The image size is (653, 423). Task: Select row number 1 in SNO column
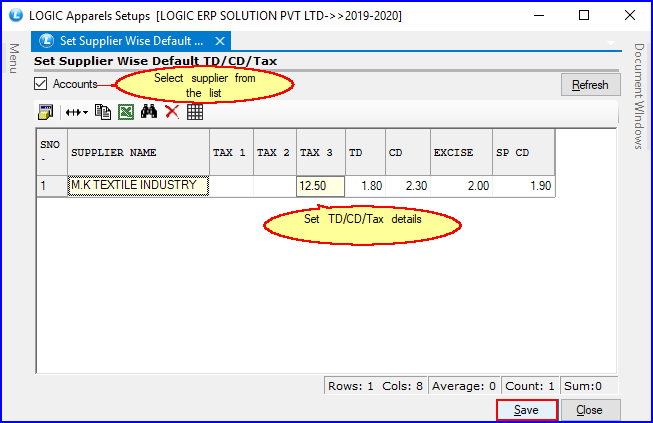click(52, 186)
